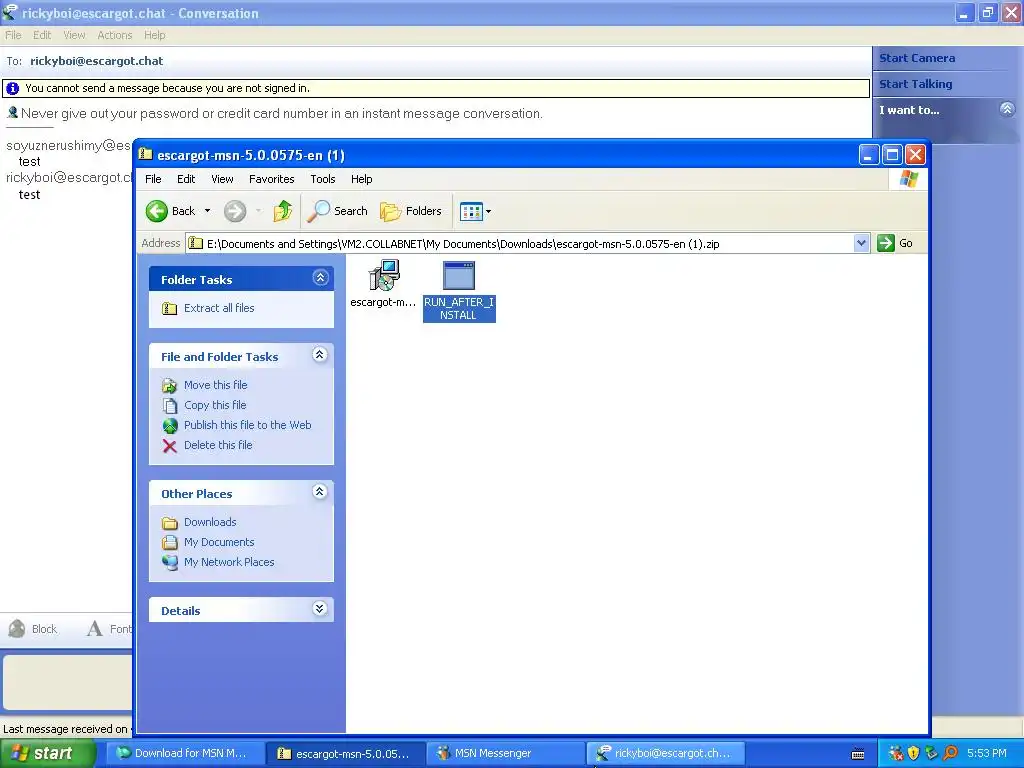Collapse File and Folder Tasks panel
The image size is (1024, 768).
tap(319, 355)
